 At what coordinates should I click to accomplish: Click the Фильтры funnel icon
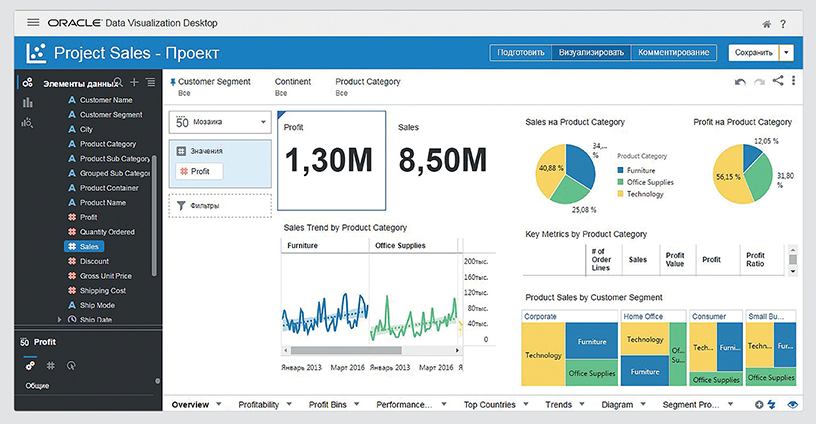[x=181, y=205]
